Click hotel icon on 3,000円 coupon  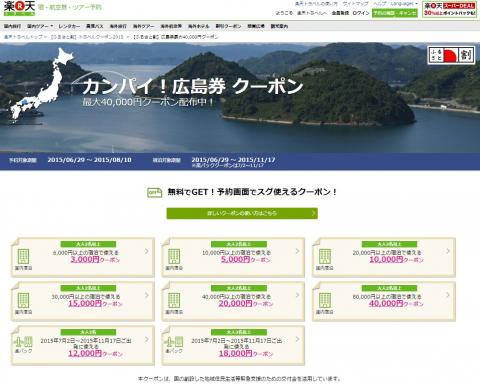click(x=23, y=256)
